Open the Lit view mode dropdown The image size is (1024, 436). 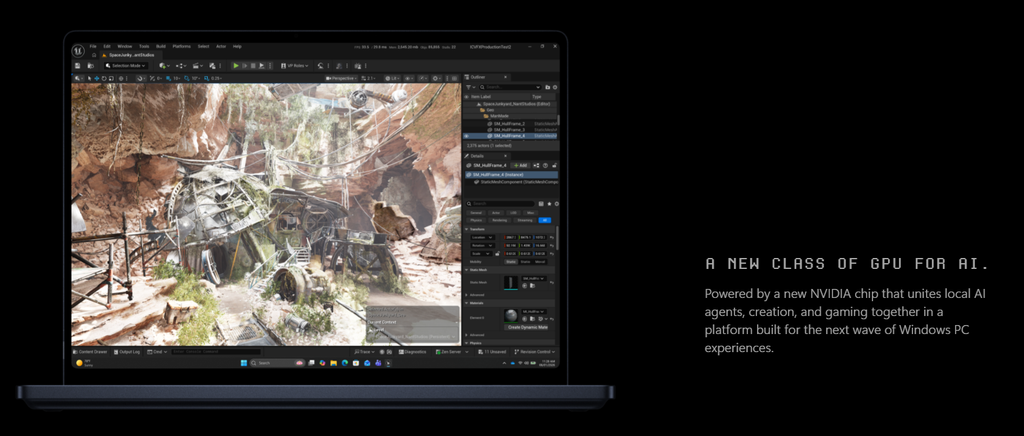(392, 78)
